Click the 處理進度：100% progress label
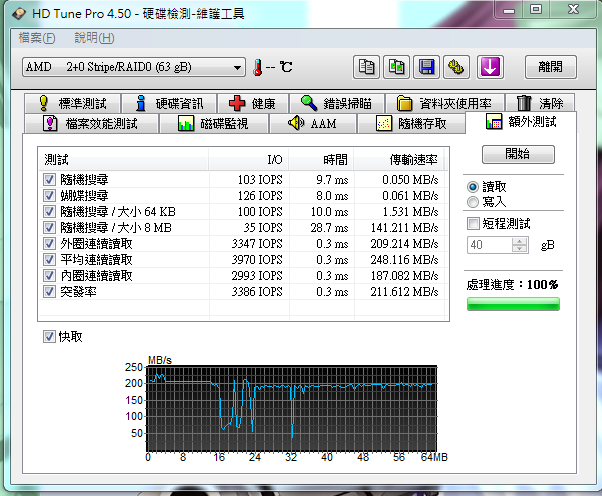The height and width of the screenshot is (496, 602). tap(513, 284)
